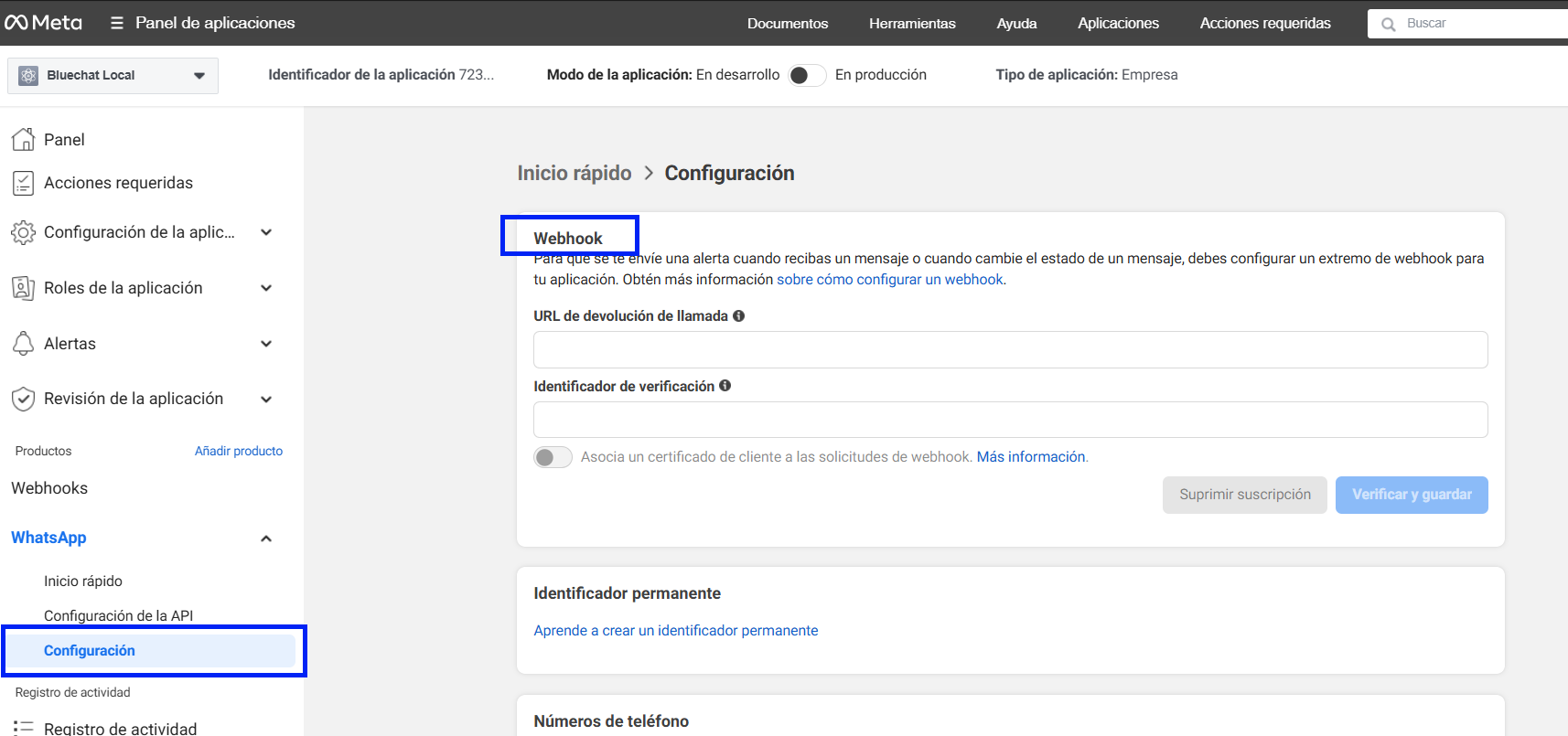Expand Roles de la aplicación section
The image size is (1568, 736).
coord(266,288)
